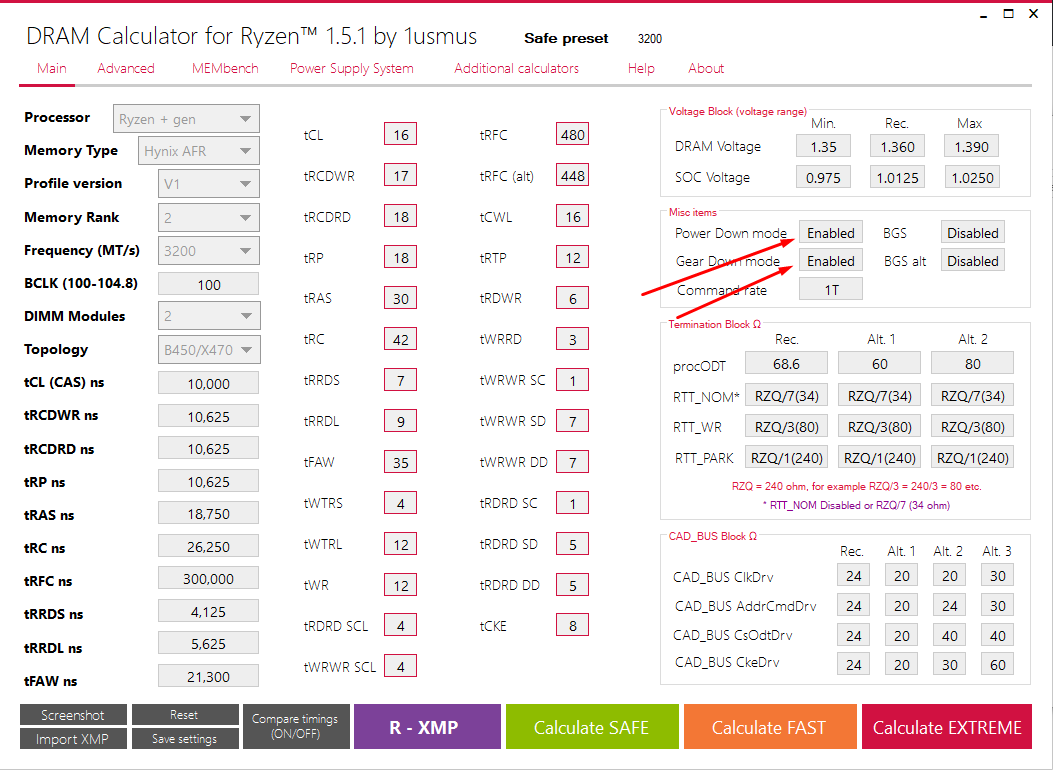
Task: Click CAD_BUS CkeDrv Alt. 3 value 60
Action: 997,664
